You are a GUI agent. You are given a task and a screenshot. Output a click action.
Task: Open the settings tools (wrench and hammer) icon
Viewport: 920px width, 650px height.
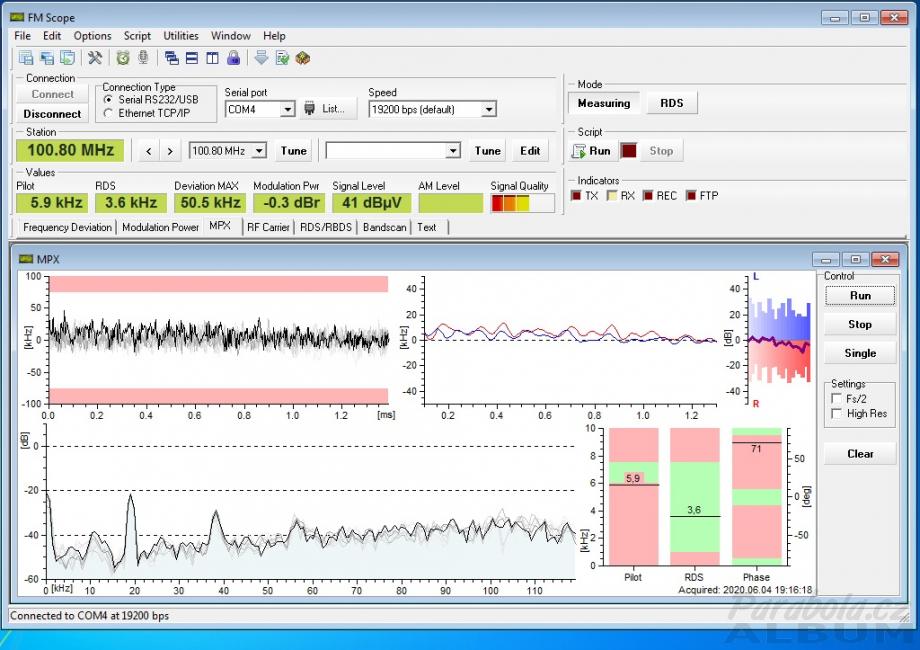point(95,58)
